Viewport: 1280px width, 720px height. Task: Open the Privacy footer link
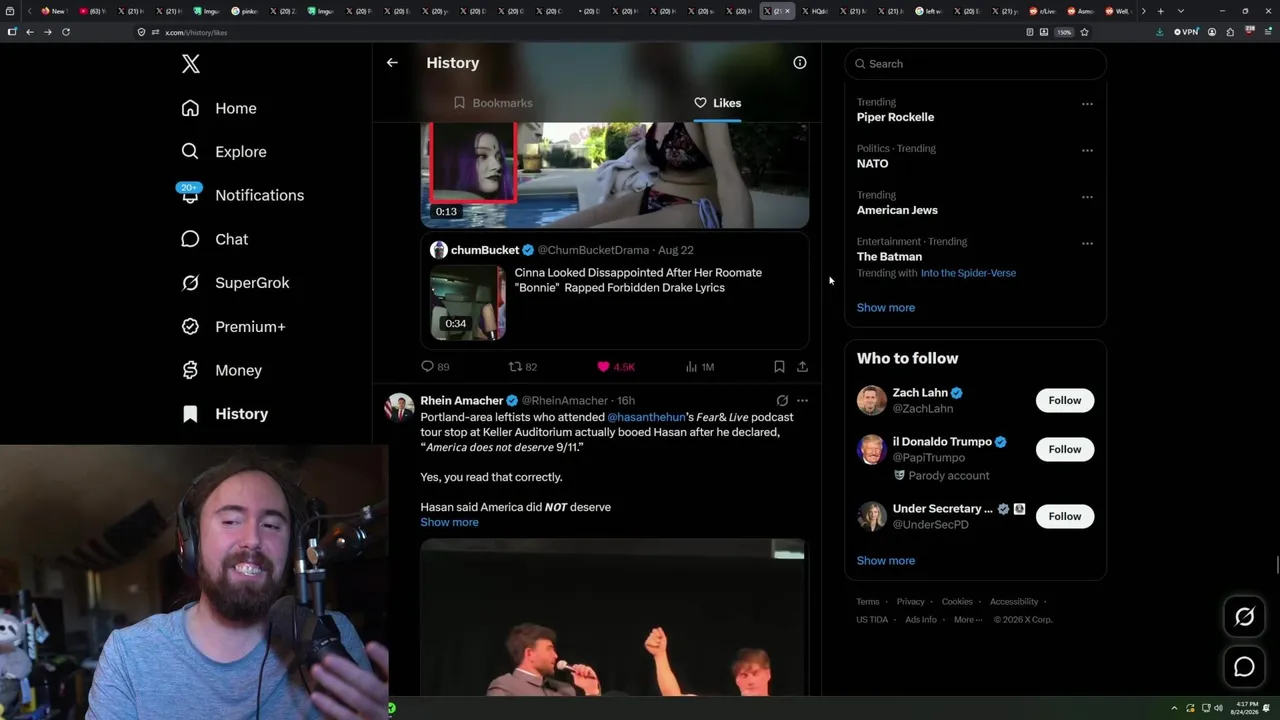tap(911, 602)
